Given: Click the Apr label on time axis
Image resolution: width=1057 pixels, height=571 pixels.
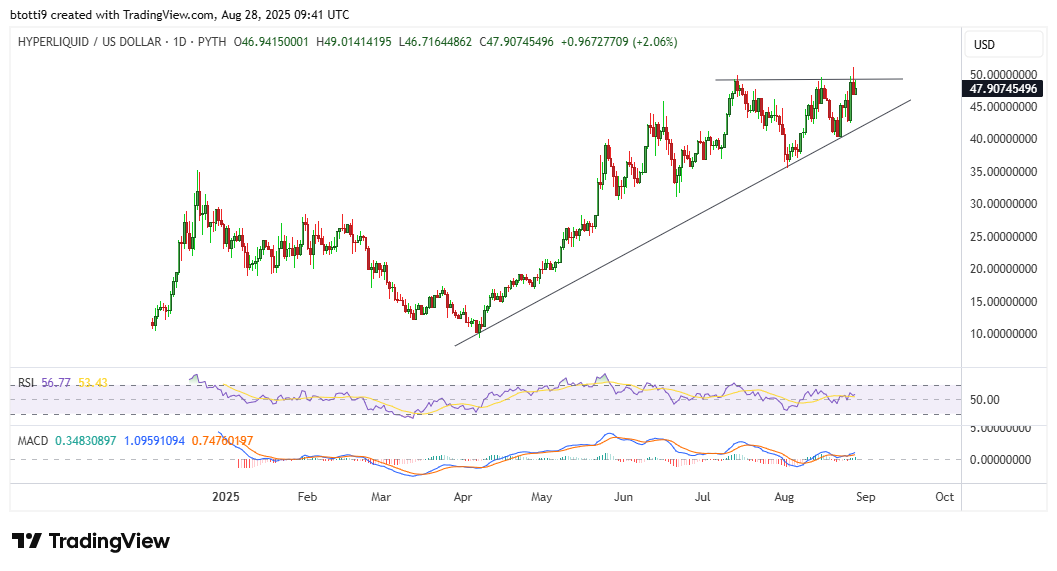Looking at the screenshot, I should click(463, 496).
